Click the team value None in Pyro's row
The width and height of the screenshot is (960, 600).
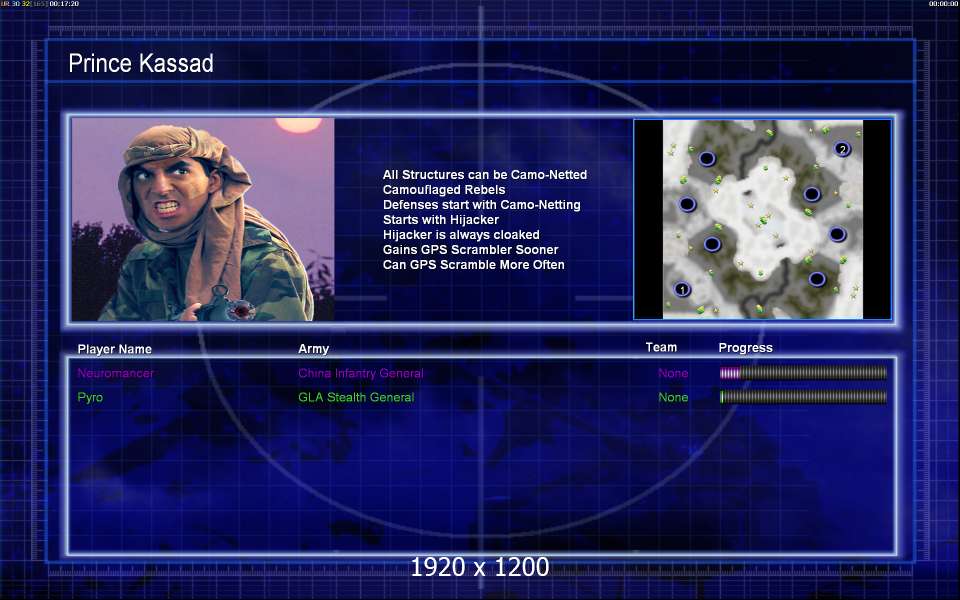[x=673, y=397]
